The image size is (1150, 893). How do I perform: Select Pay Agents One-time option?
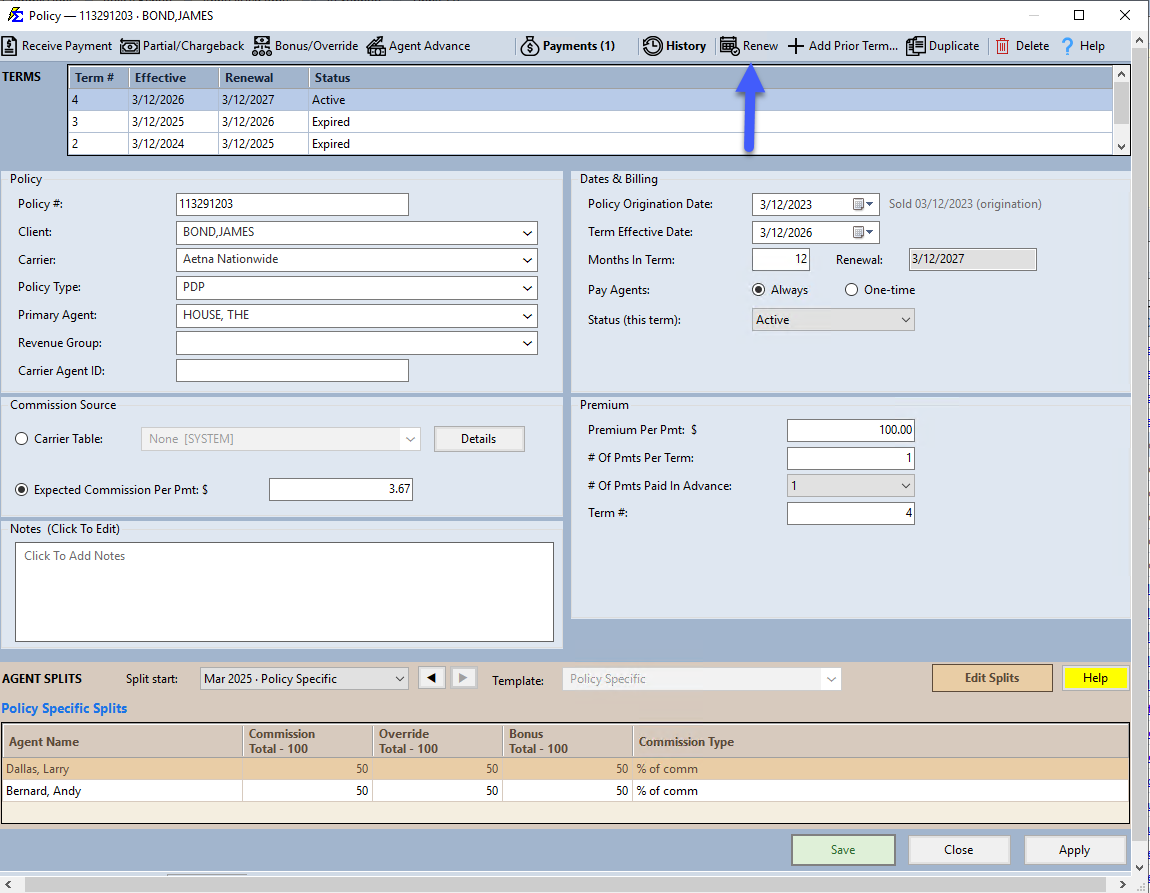[851, 290]
